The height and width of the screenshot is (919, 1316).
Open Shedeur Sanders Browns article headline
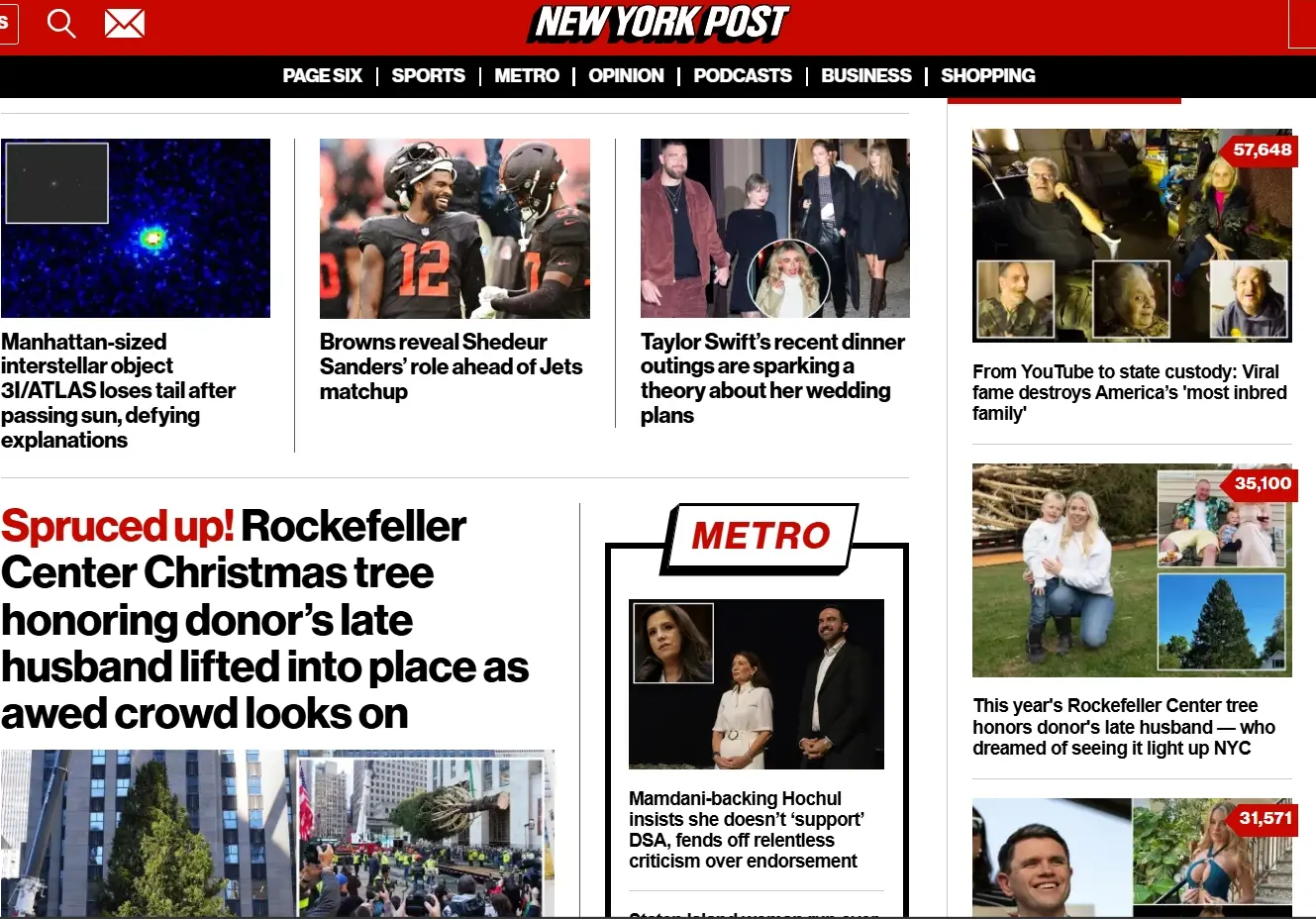coord(452,366)
